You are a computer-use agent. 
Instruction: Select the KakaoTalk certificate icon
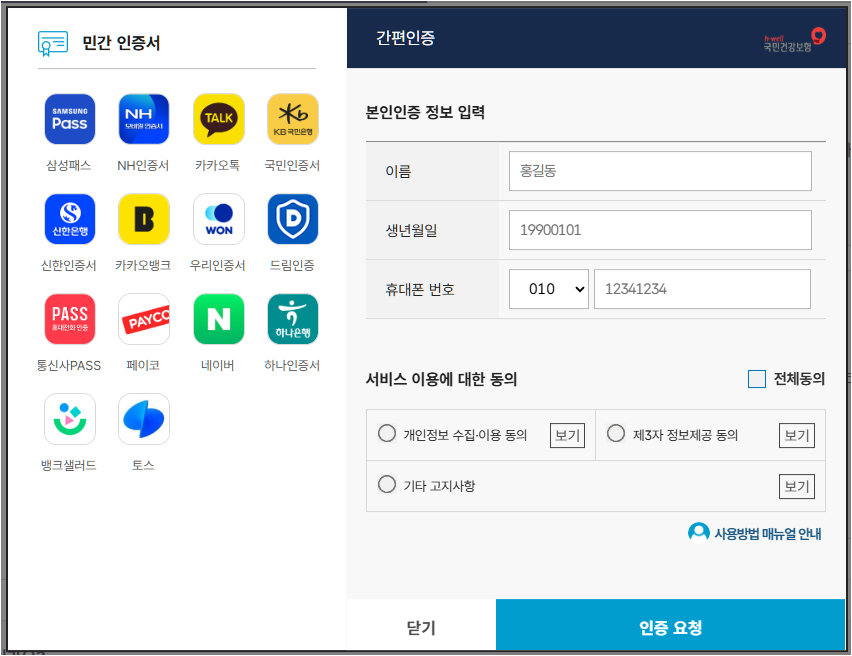pos(218,119)
